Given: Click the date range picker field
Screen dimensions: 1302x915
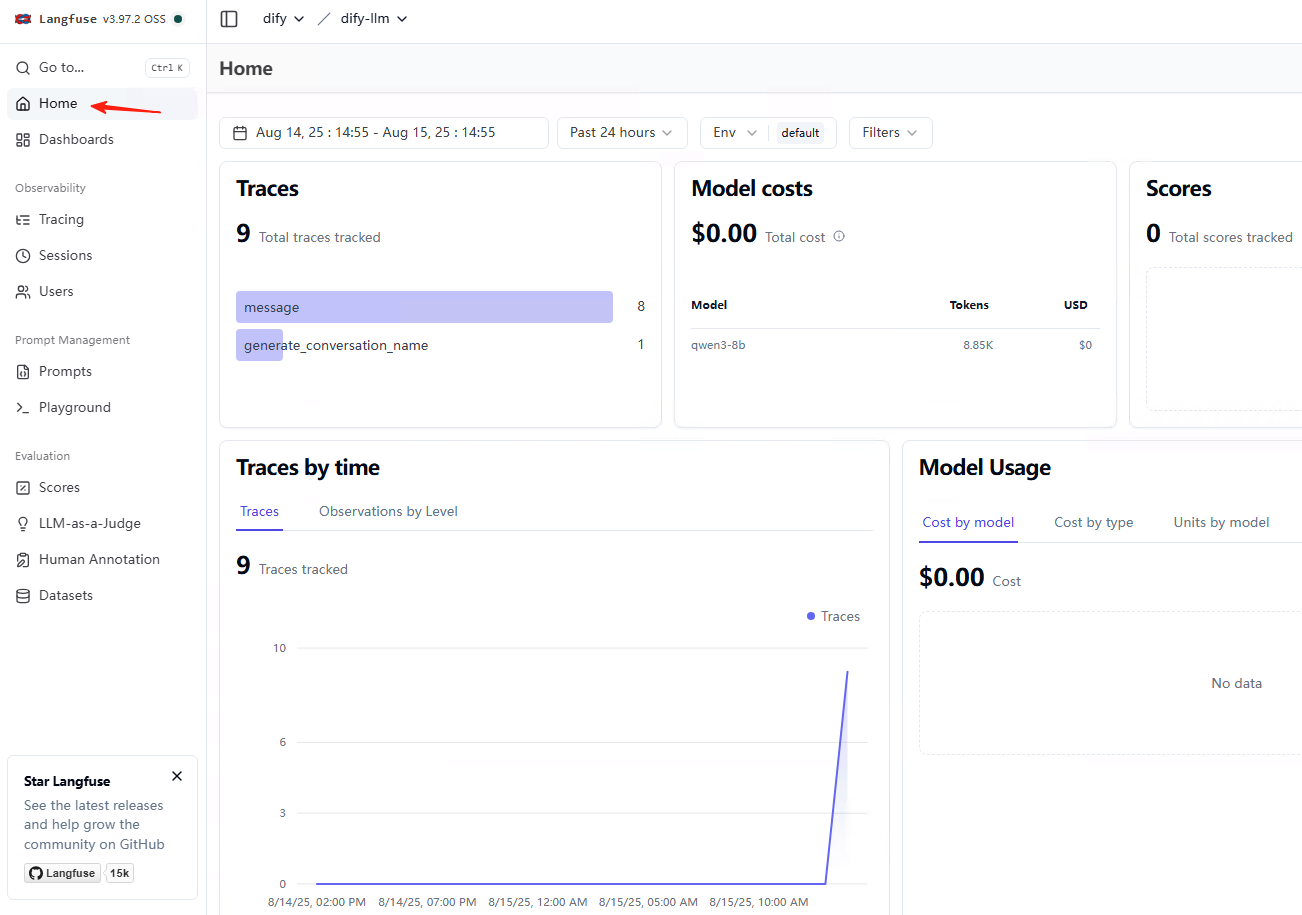Looking at the screenshot, I should [383, 133].
